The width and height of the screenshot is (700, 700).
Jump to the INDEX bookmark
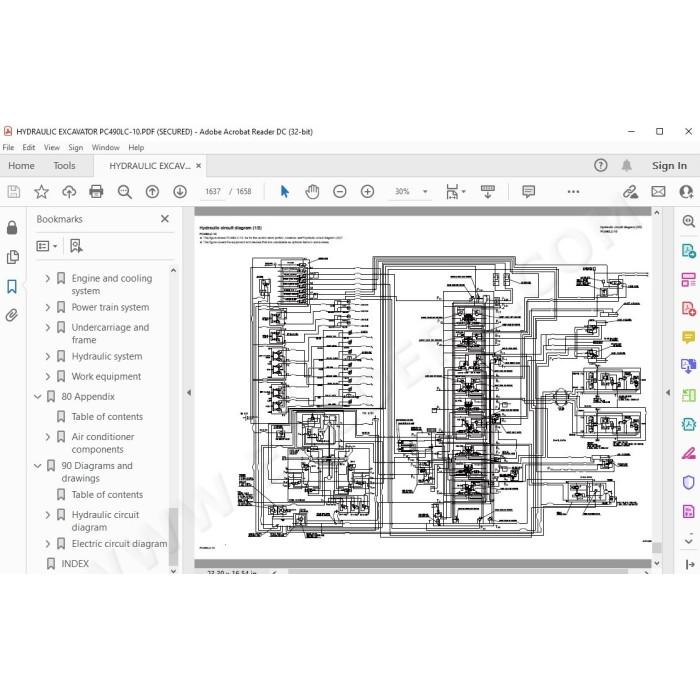[75, 564]
